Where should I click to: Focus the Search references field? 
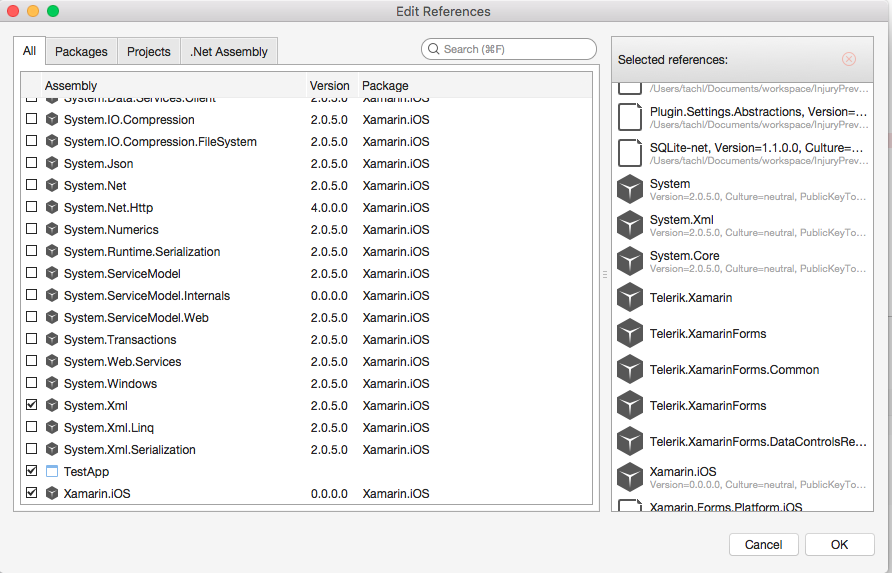click(509, 49)
